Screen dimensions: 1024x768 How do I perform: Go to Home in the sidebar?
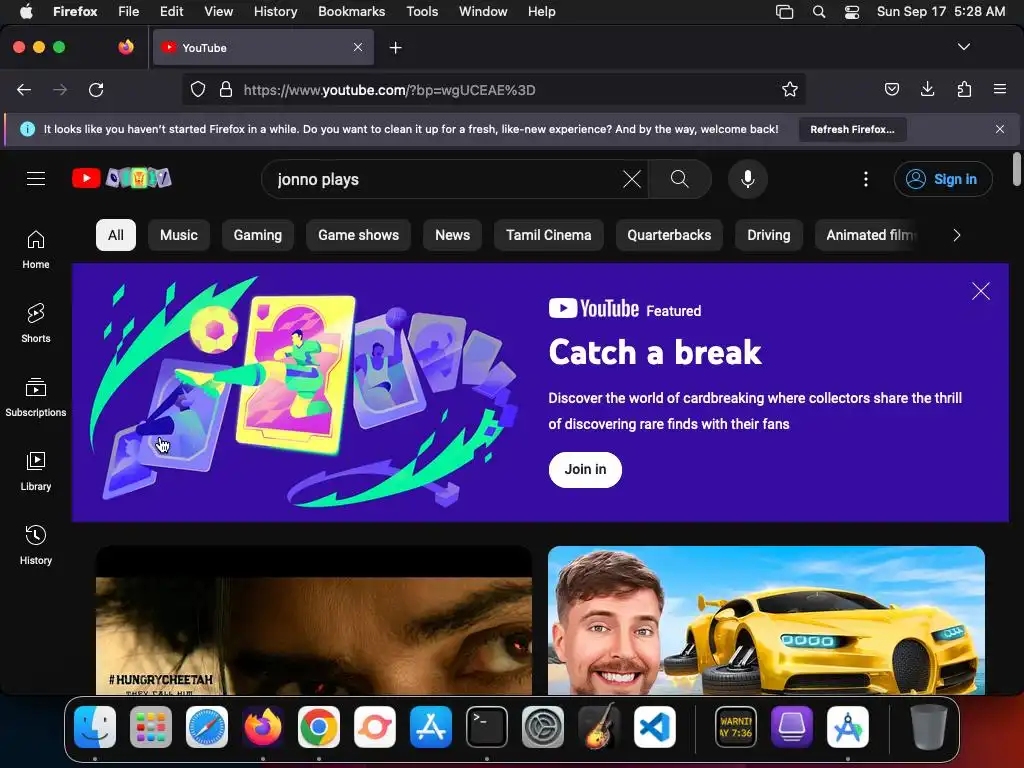[x=36, y=250]
